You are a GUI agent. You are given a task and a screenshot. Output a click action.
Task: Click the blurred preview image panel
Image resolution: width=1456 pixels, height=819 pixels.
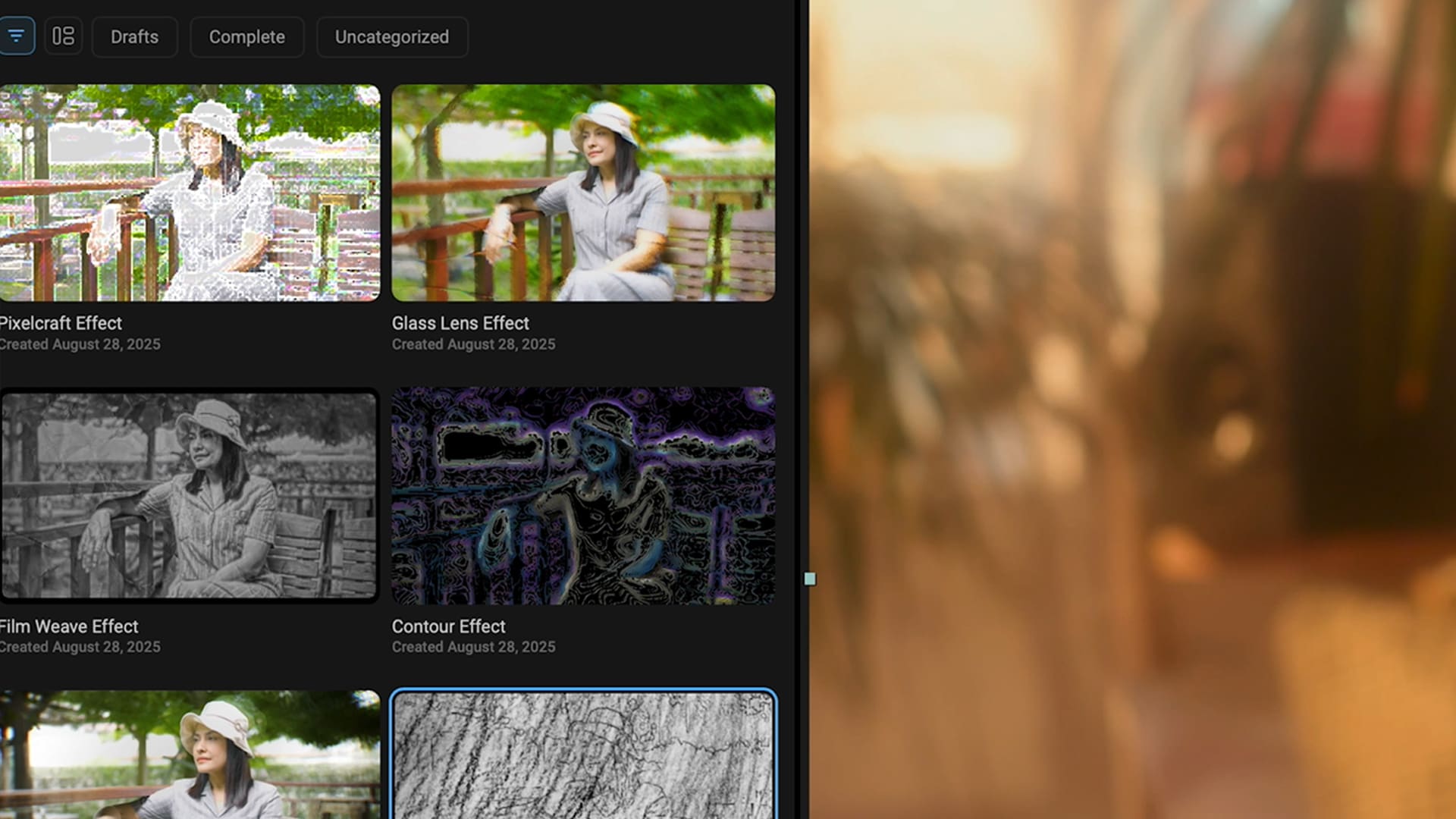pos(1131,409)
